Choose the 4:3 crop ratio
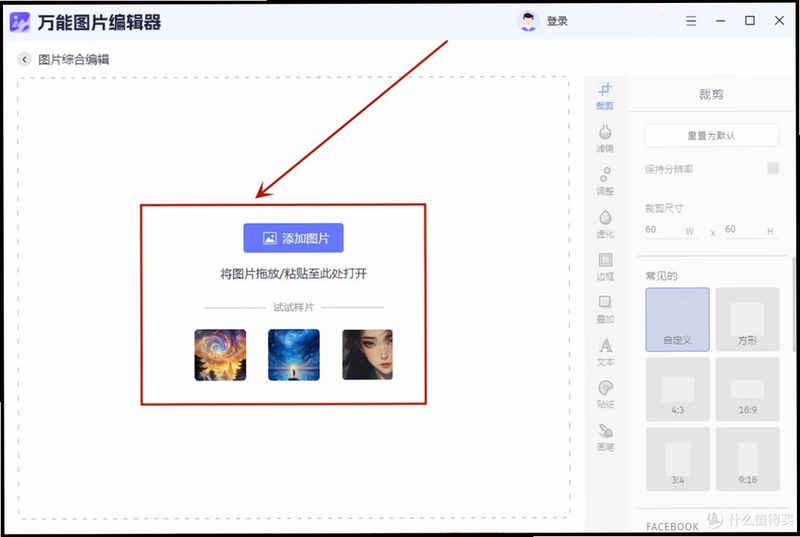The width and height of the screenshot is (800, 537). click(677, 389)
